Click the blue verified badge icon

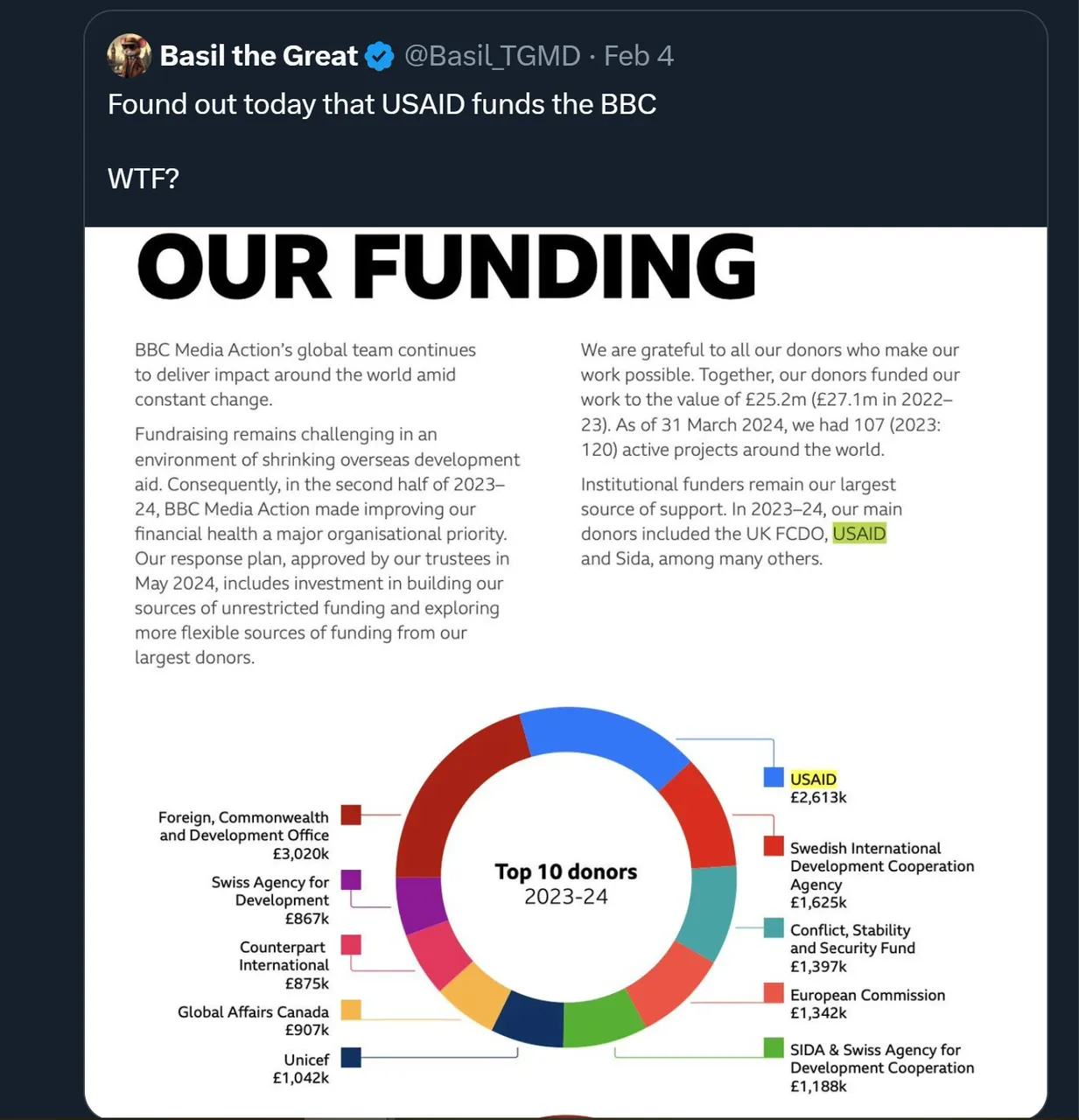pyautogui.click(x=379, y=57)
